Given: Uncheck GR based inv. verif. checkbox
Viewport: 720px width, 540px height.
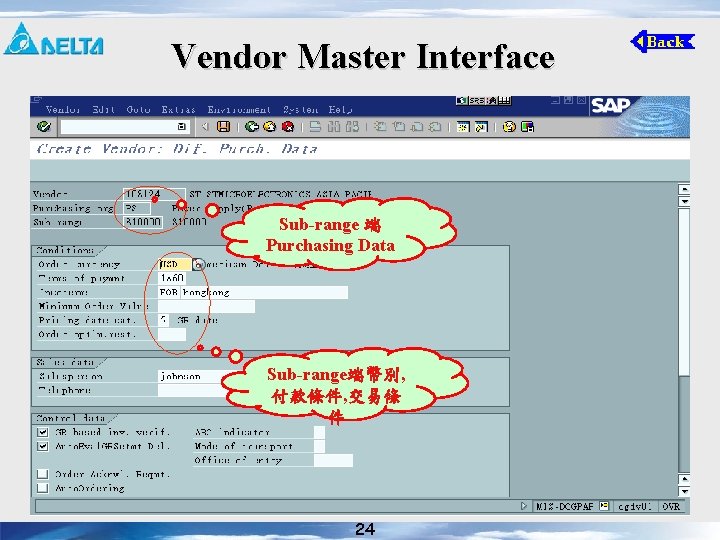Looking at the screenshot, I should pos(43,432).
